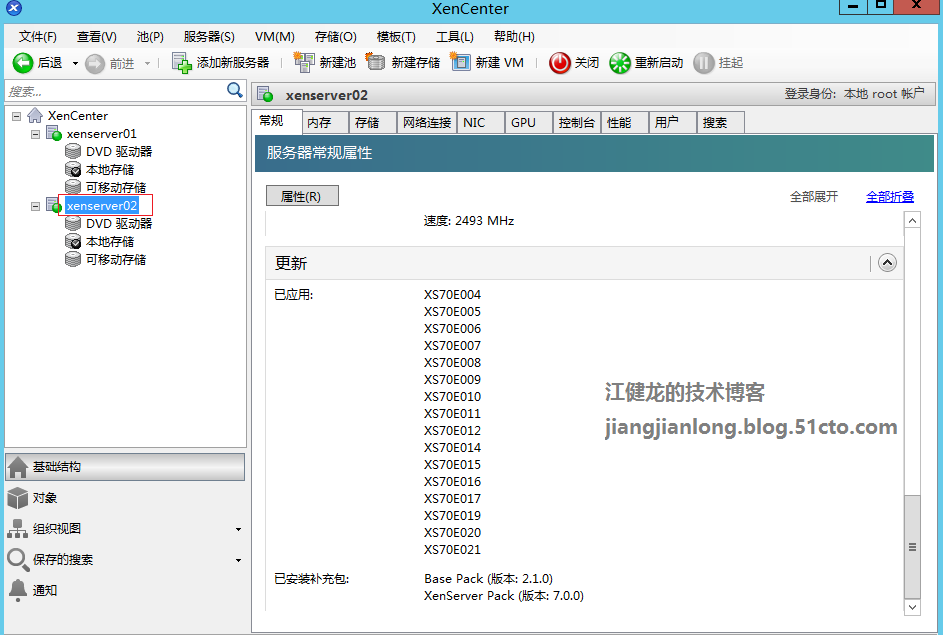Click xenserver01's DVD 驱动器 disk icon
The width and height of the screenshot is (943, 635).
click(x=73, y=152)
